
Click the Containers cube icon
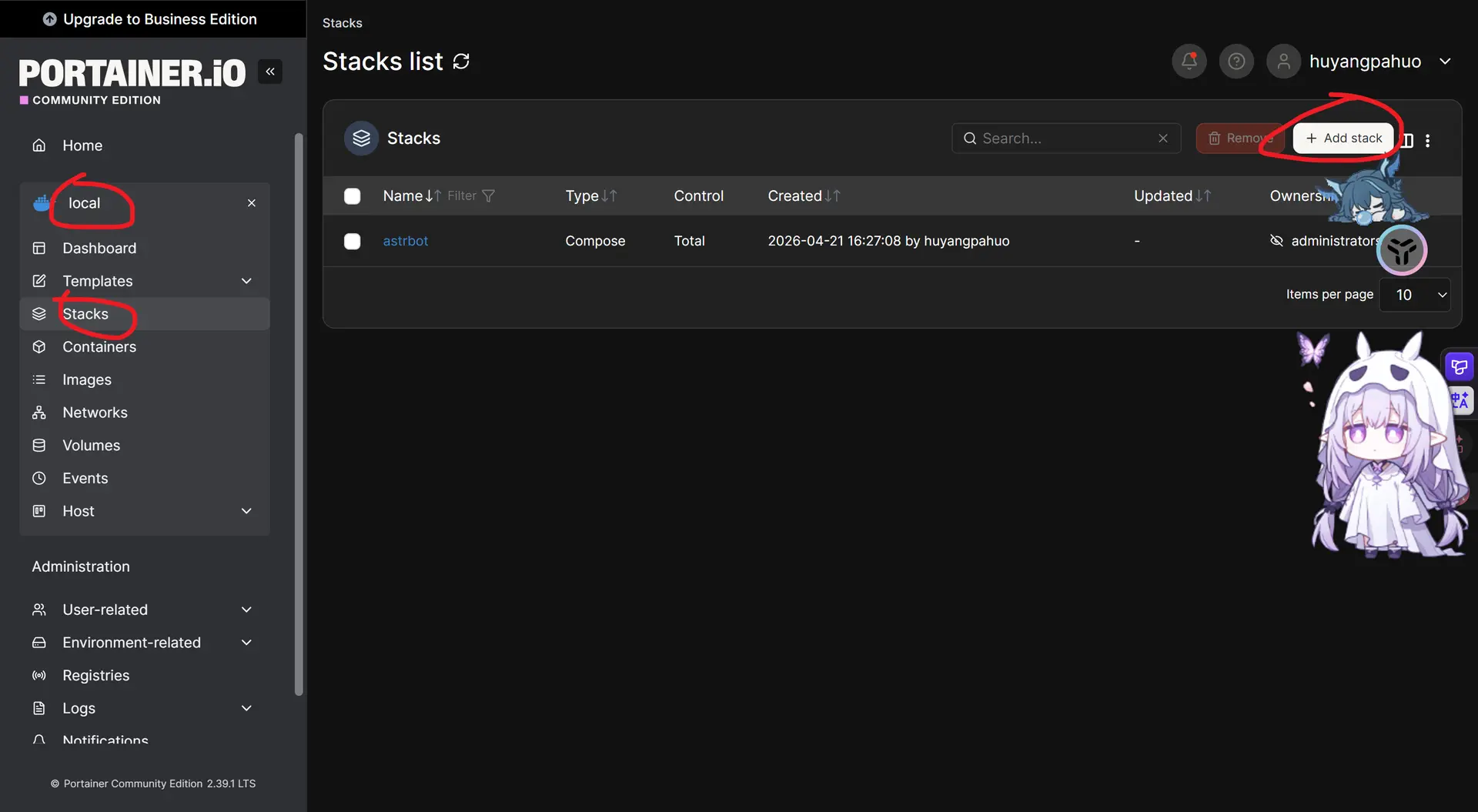(39, 347)
